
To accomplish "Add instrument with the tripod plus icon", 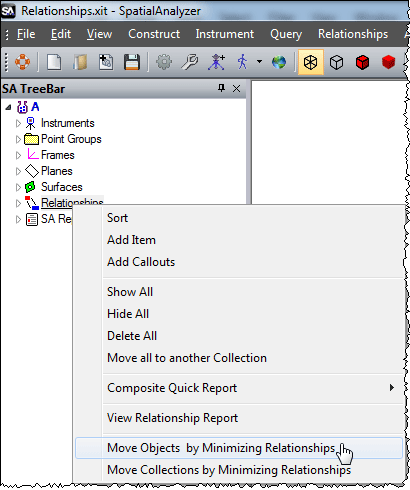I will click(x=216, y=62).
